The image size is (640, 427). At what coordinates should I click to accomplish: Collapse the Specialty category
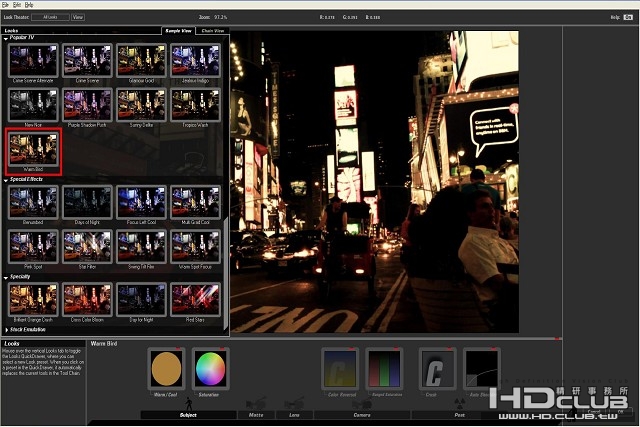[6, 278]
